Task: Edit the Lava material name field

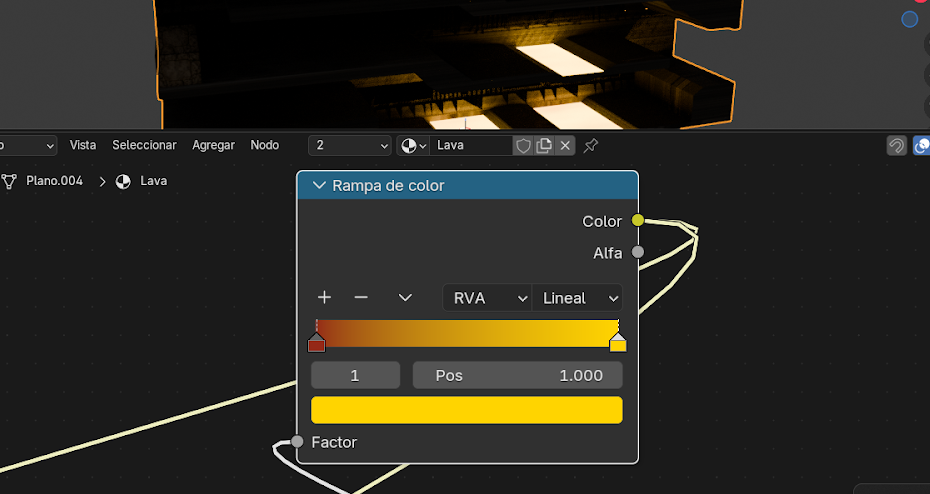Action: (471, 145)
